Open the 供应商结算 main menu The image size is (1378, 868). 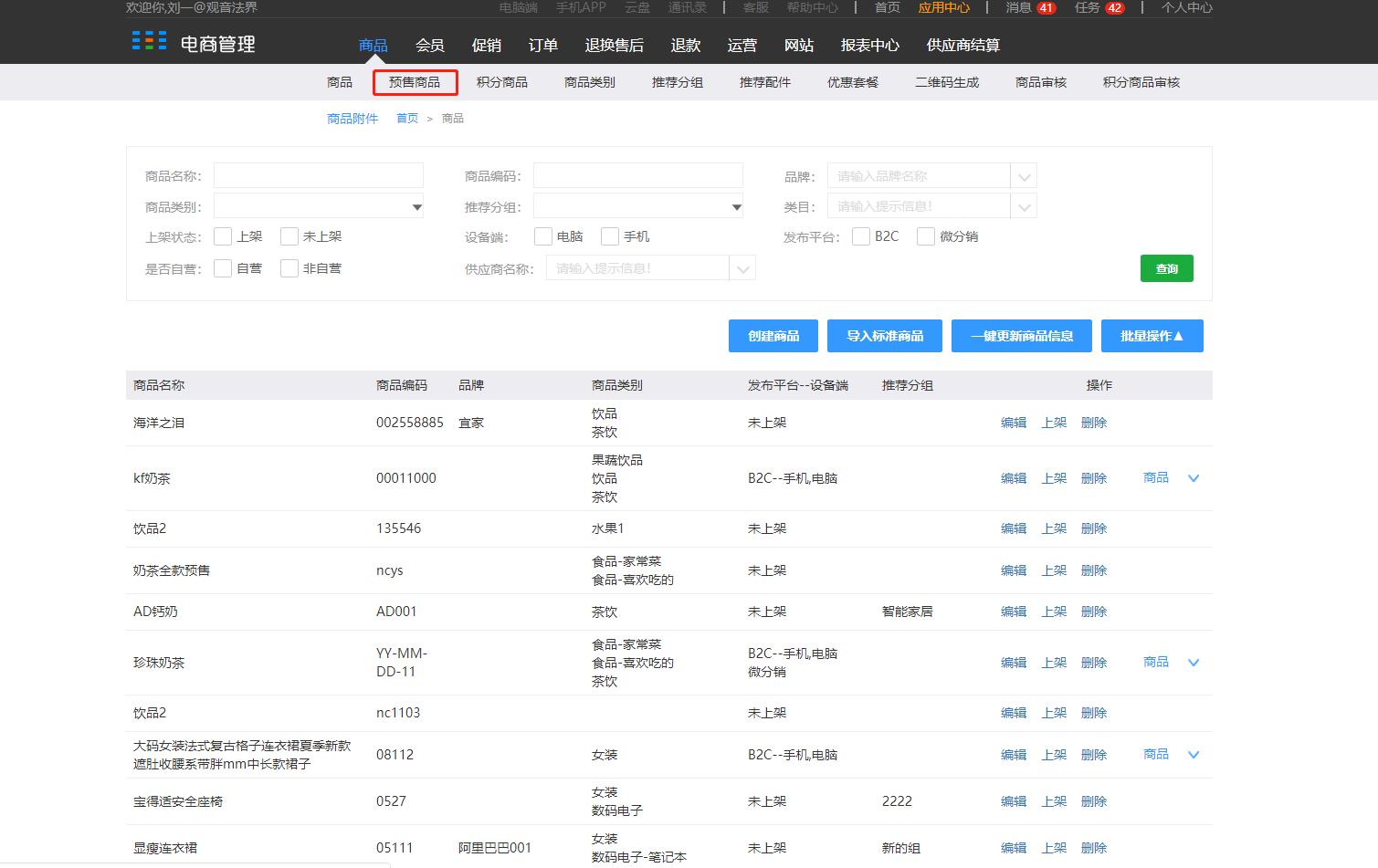click(x=963, y=46)
